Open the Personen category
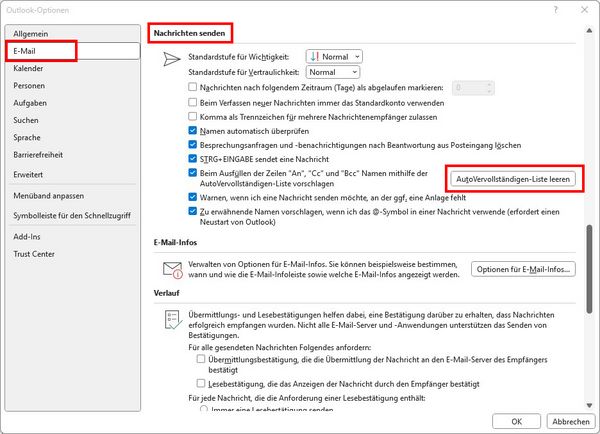 [x=73, y=86]
